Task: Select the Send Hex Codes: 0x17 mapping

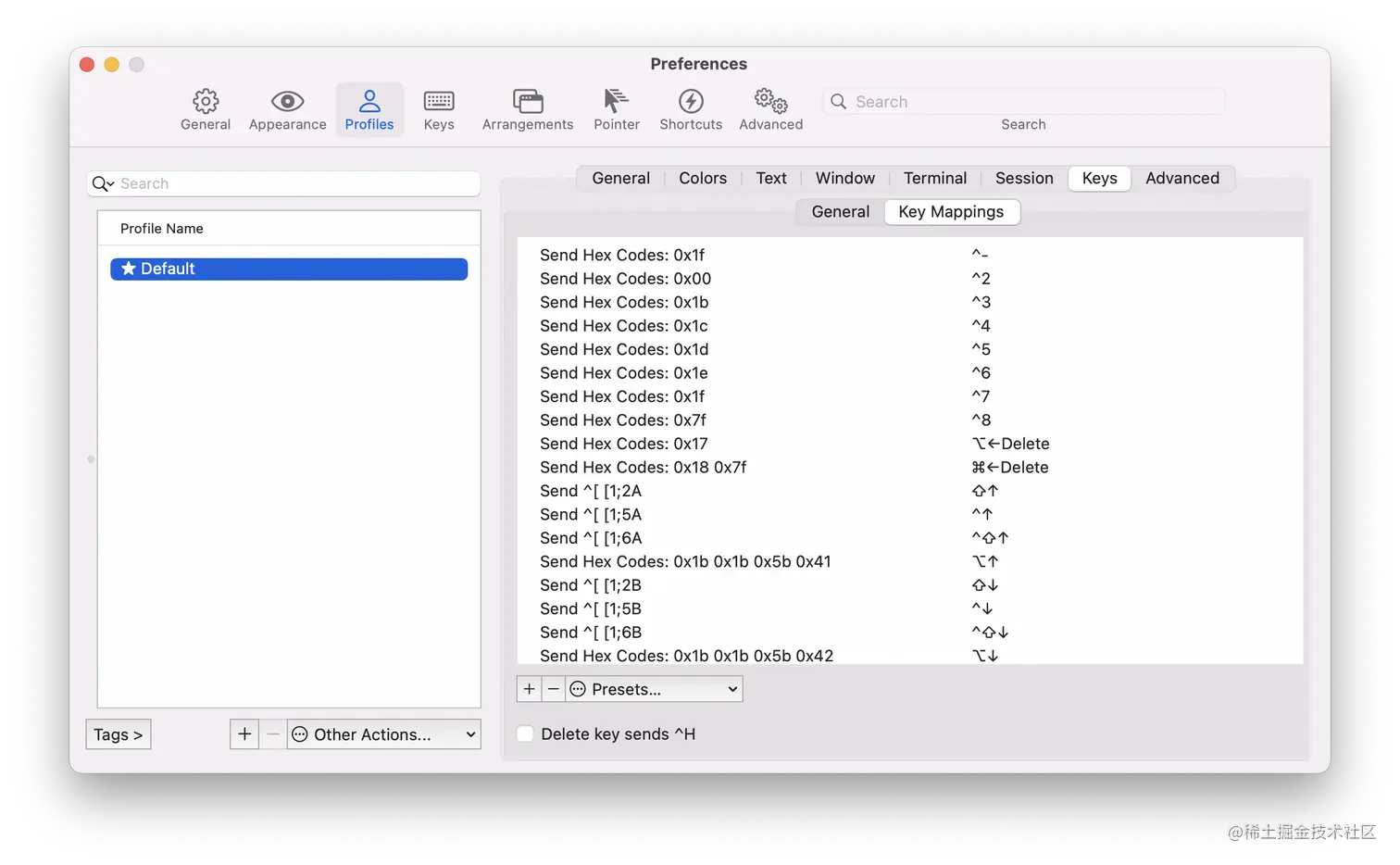Action: 910,444
